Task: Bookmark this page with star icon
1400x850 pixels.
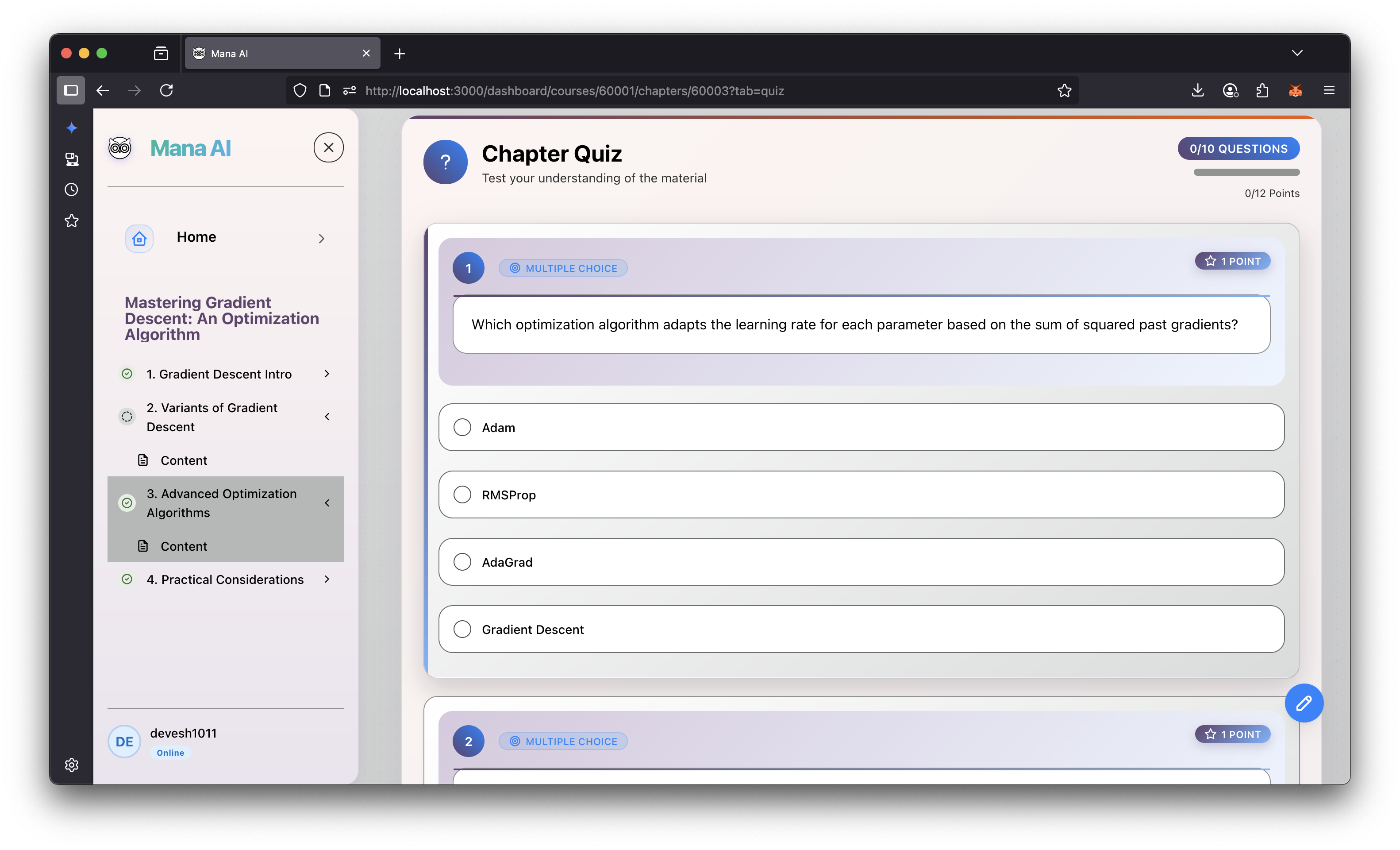Action: coord(1064,90)
